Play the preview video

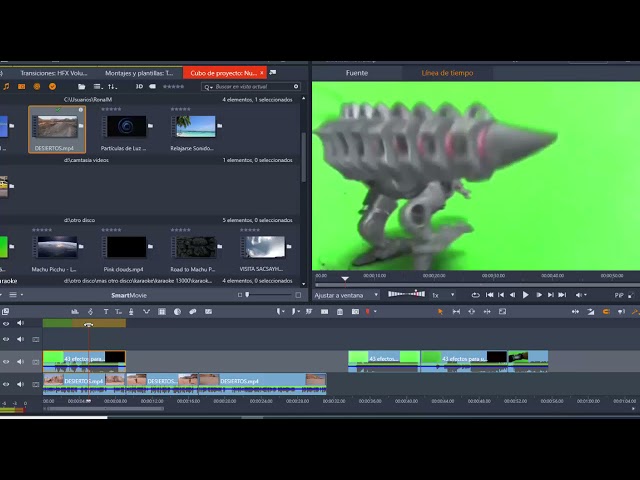click(x=525, y=295)
